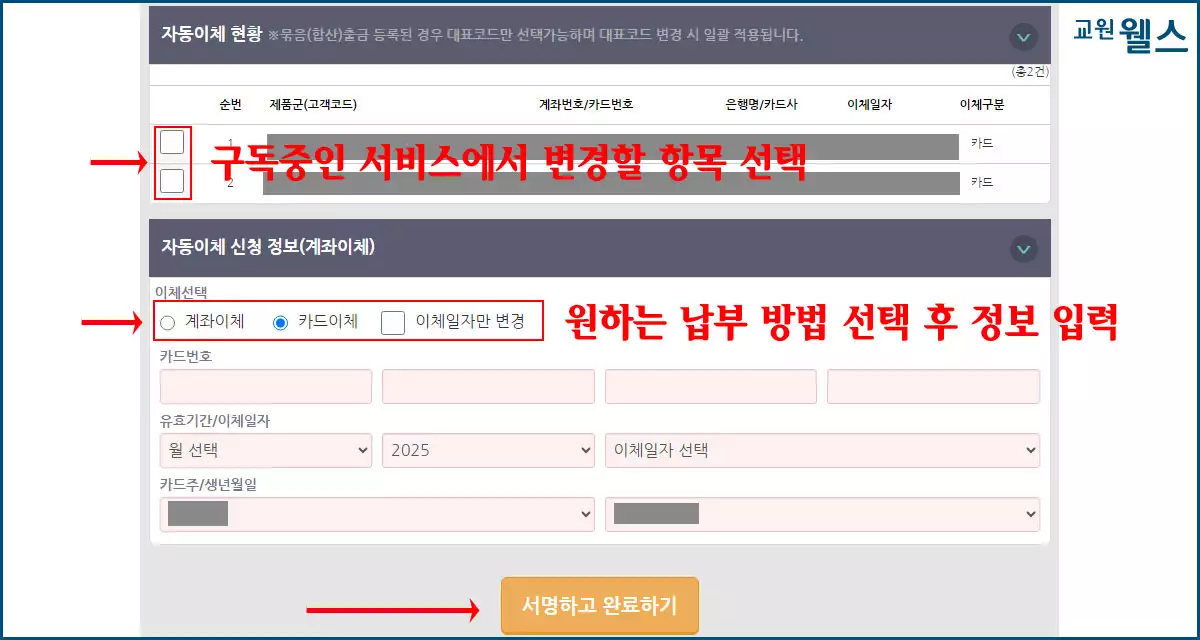Open the card holder name dropdown
The image size is (1200, 640).
[378, 513]
